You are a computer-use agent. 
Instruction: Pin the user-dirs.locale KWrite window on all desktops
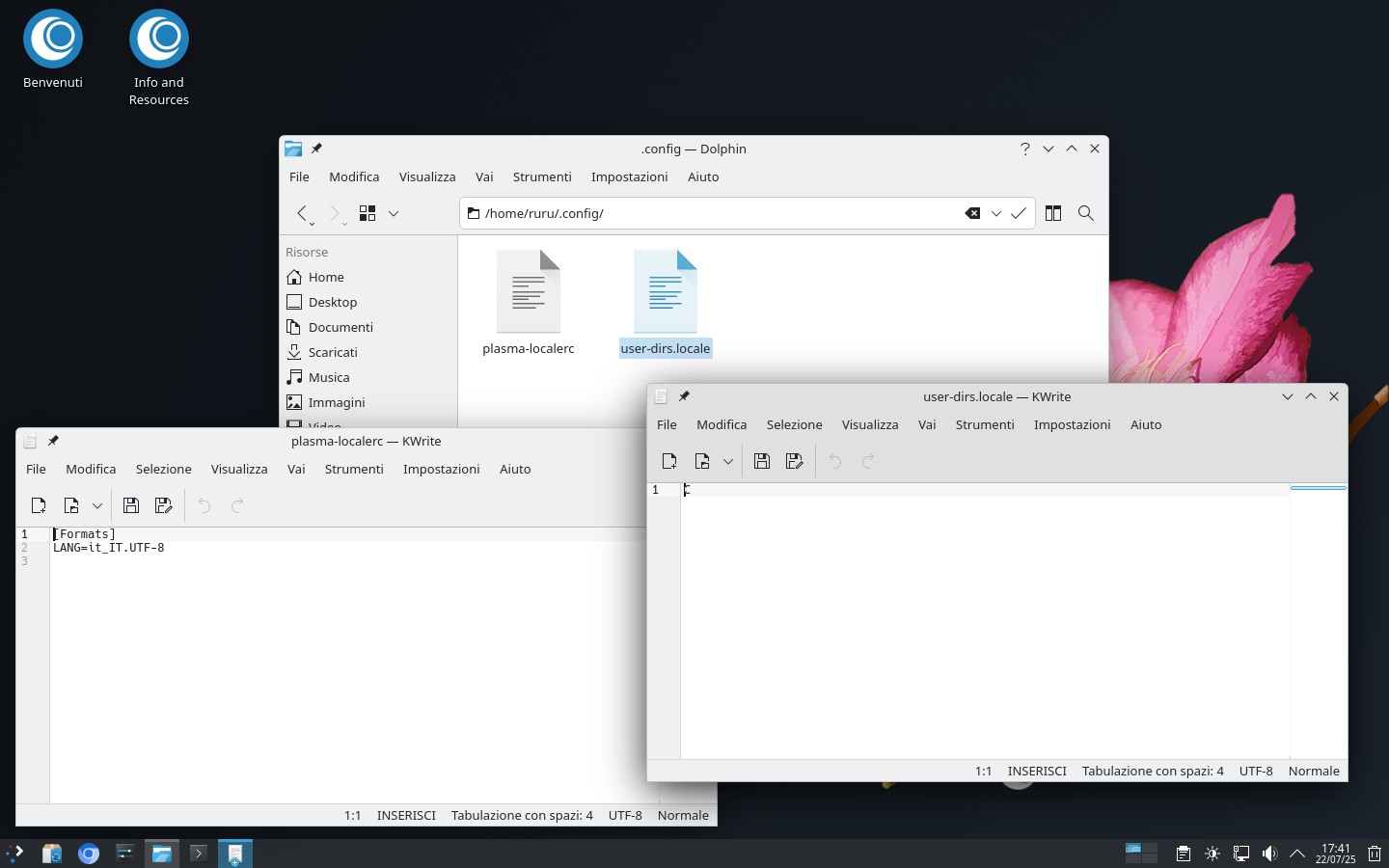684,396
